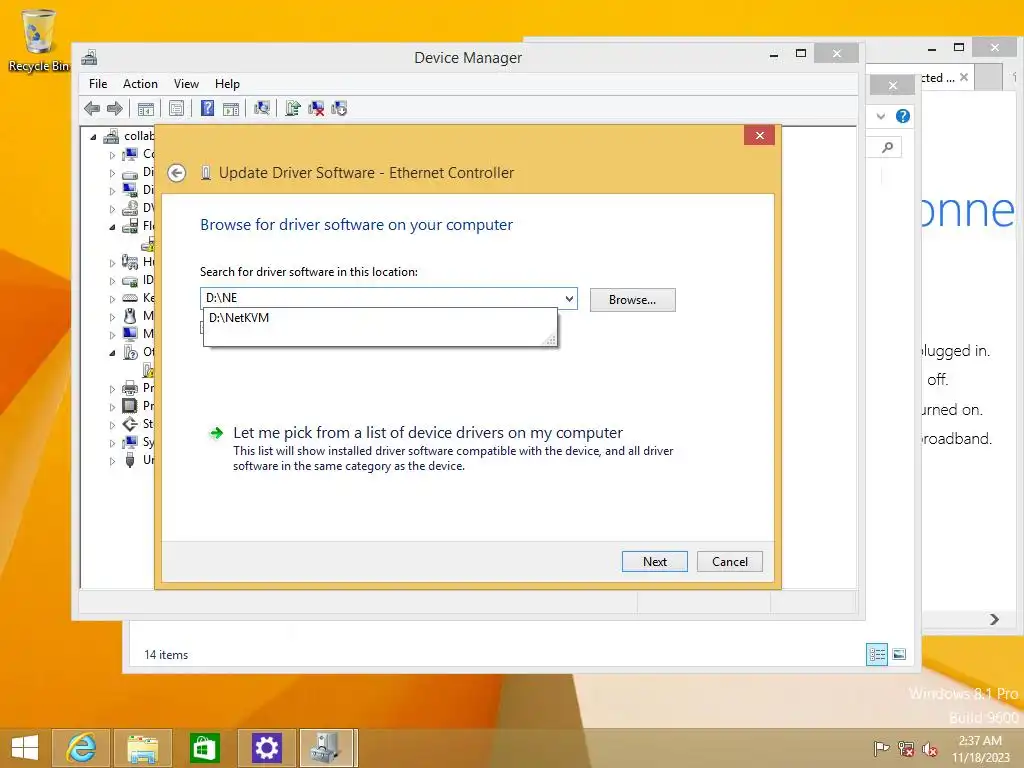The image size is (1024, 768).
Task: Click the search magnifier in background Explorer window
Action: pos(888,148)
